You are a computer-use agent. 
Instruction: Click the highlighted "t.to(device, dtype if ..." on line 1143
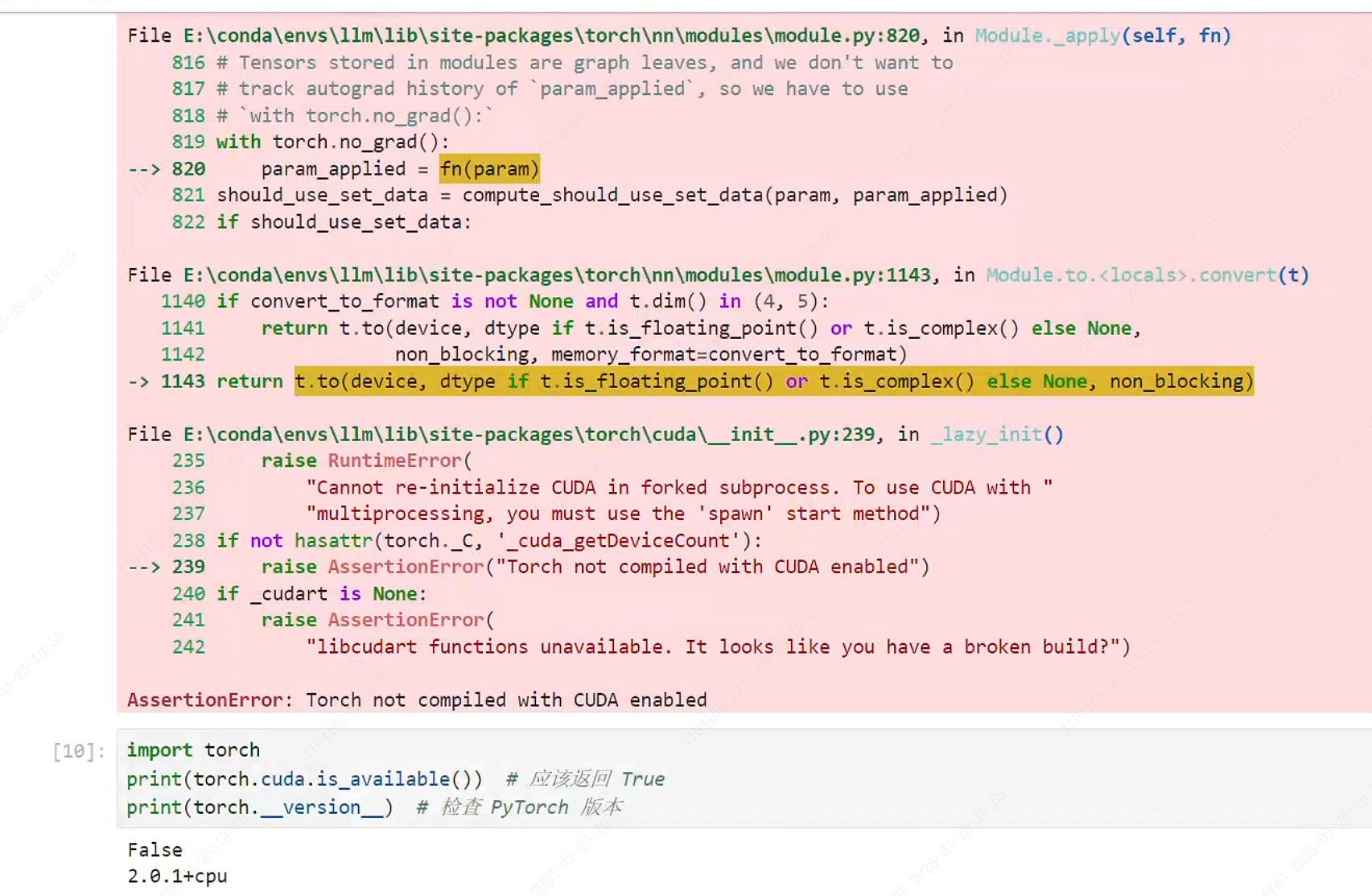(774, 381)
